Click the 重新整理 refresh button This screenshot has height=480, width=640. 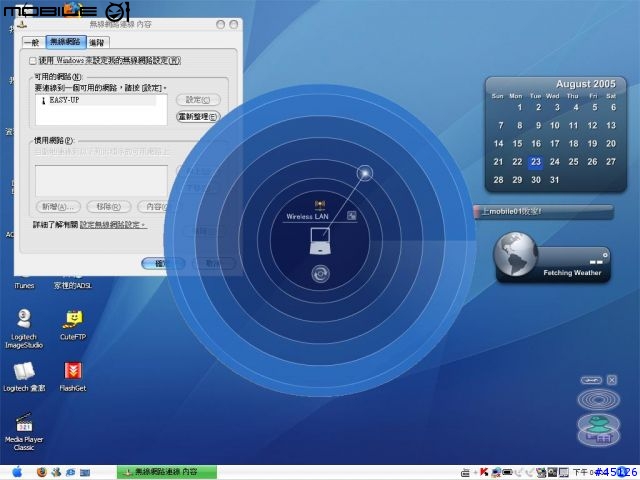[198, 117]
